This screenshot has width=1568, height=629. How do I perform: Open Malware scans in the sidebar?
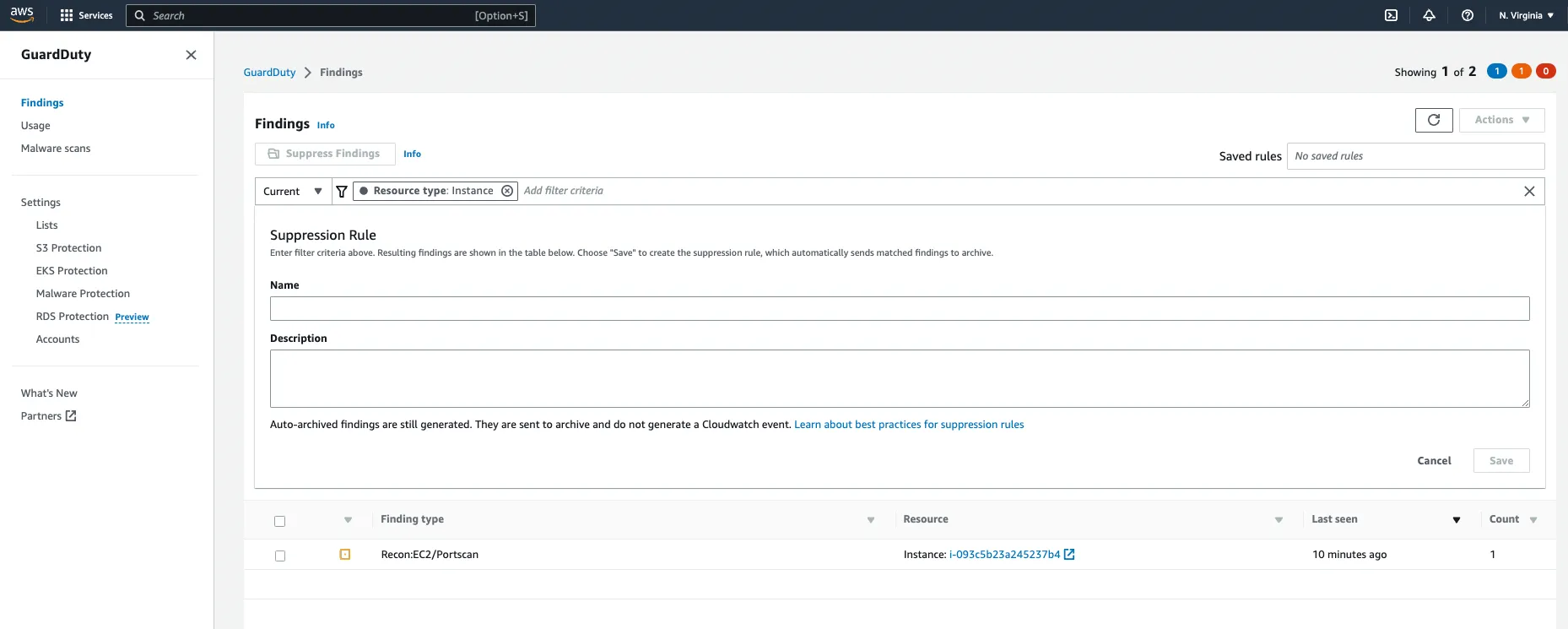(x=56, y=148)
